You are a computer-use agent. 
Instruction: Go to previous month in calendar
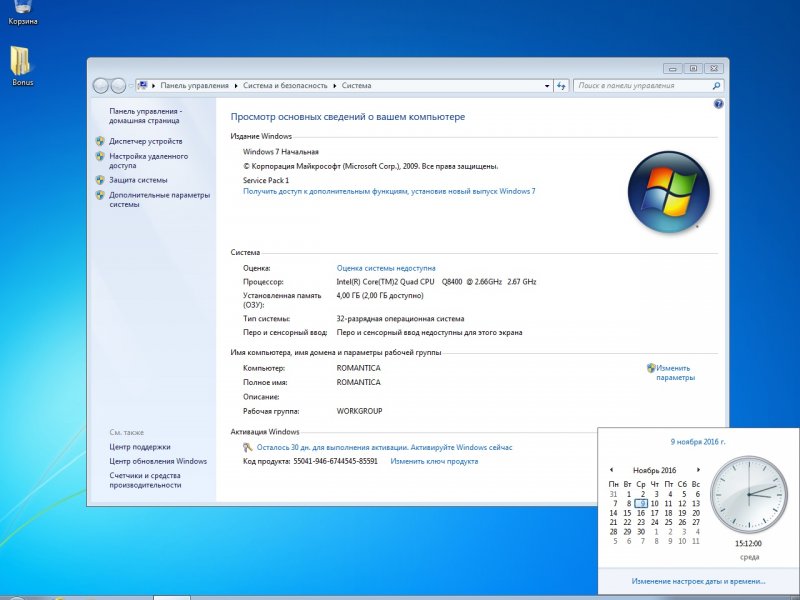[611, 470]
